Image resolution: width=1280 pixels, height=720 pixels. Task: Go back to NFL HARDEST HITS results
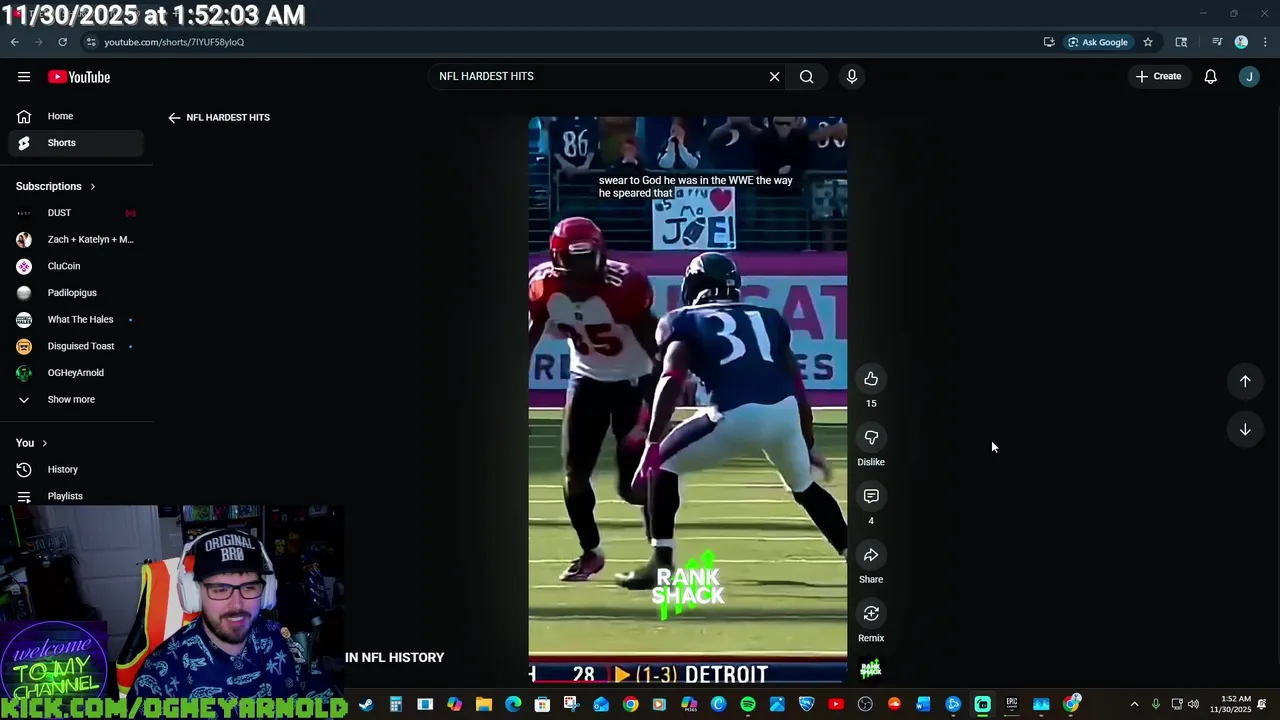point(175,118)
